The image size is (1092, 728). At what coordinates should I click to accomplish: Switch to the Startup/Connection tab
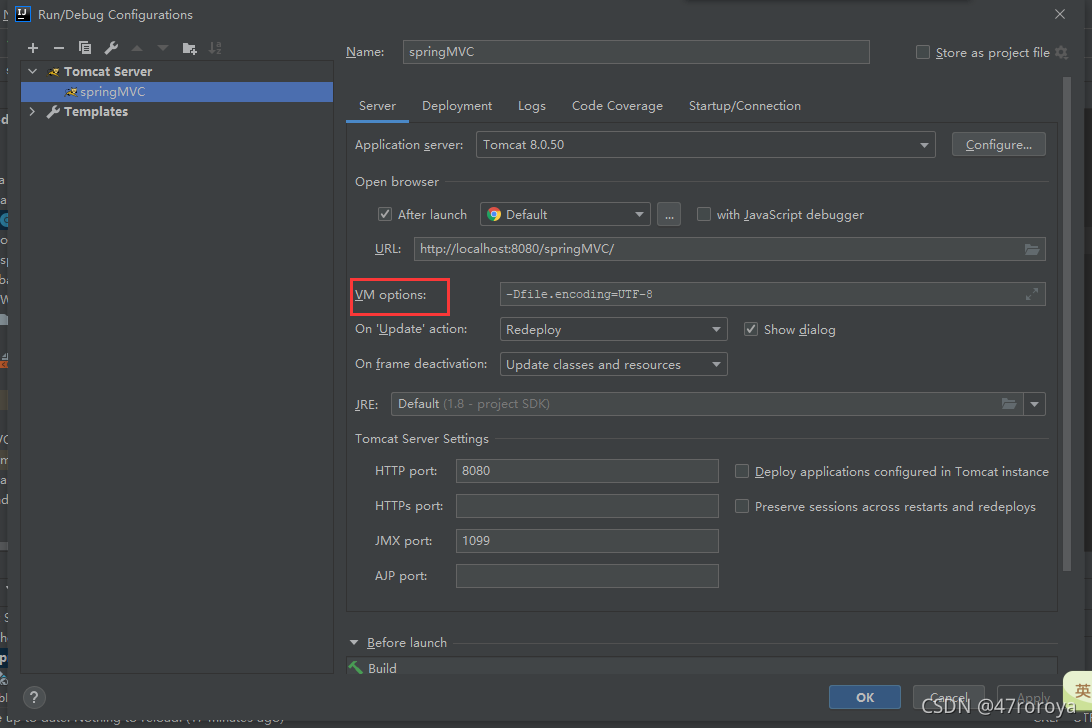[x=744, y=106]
